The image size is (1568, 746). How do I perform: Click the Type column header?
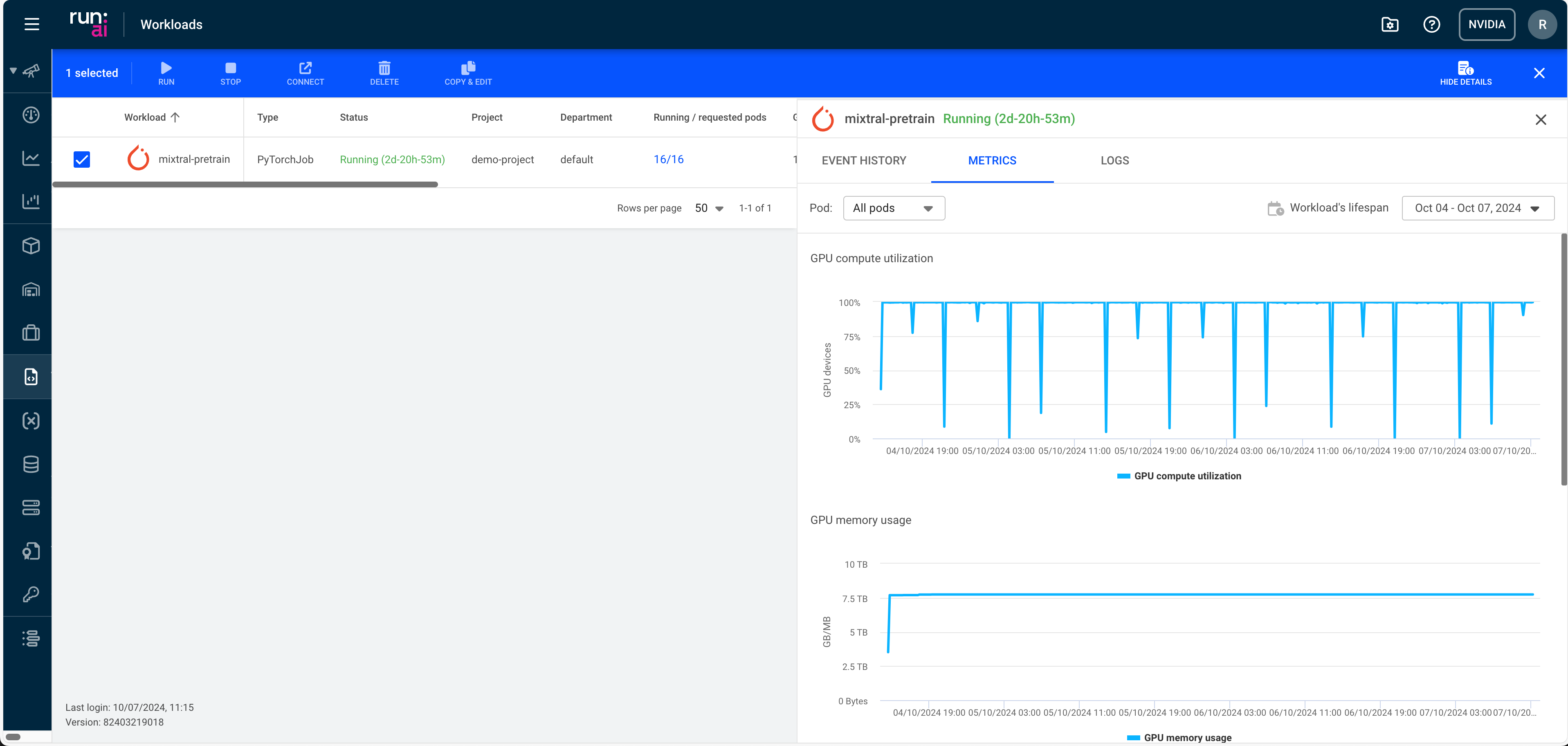tap(268, 117)
